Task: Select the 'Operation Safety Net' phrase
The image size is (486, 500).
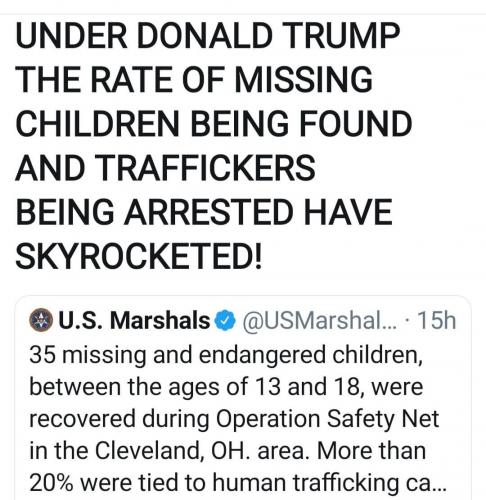Action: [327, 419]
